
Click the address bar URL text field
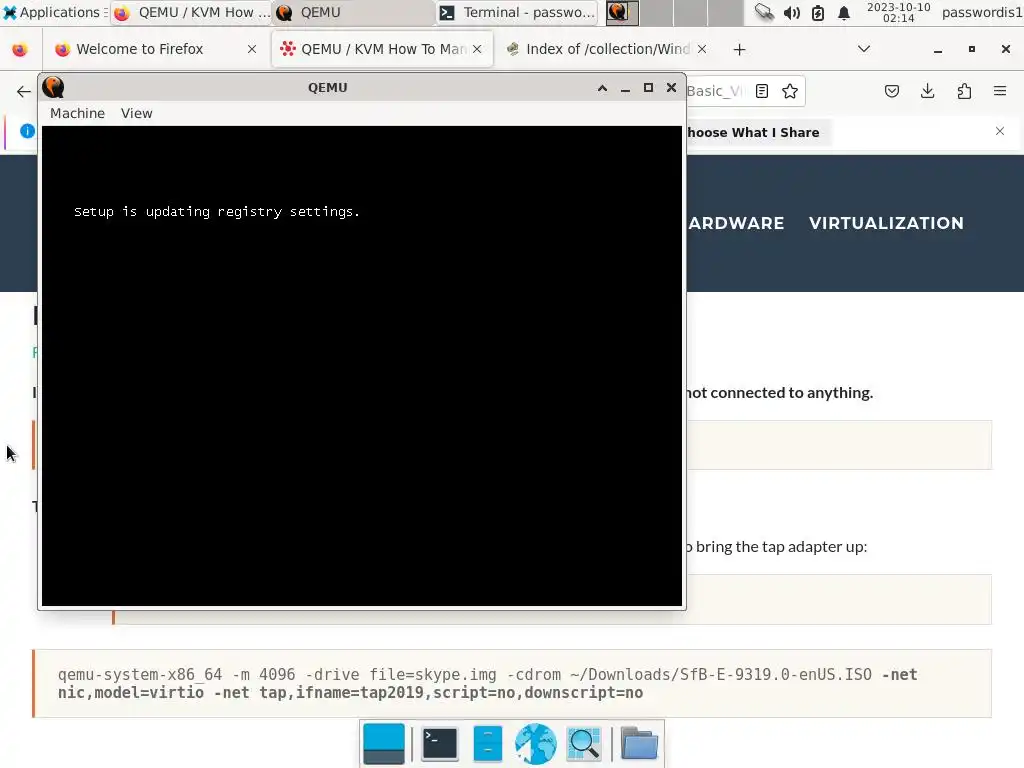(715, 91)
